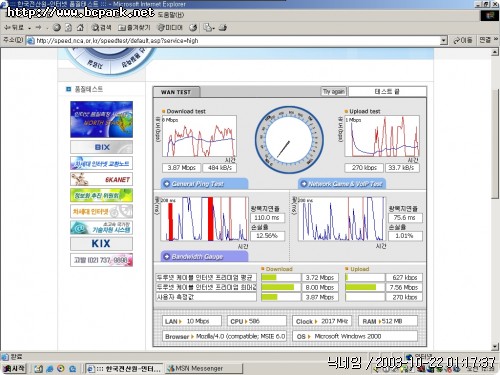Expand the address bar dropdown arrow

443,41
